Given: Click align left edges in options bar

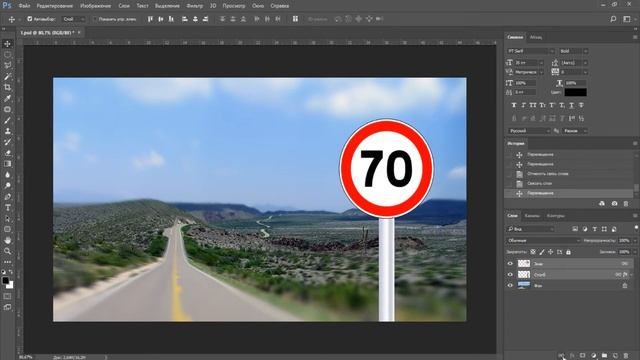Looking at the screenshot, I should click(184, 19).
